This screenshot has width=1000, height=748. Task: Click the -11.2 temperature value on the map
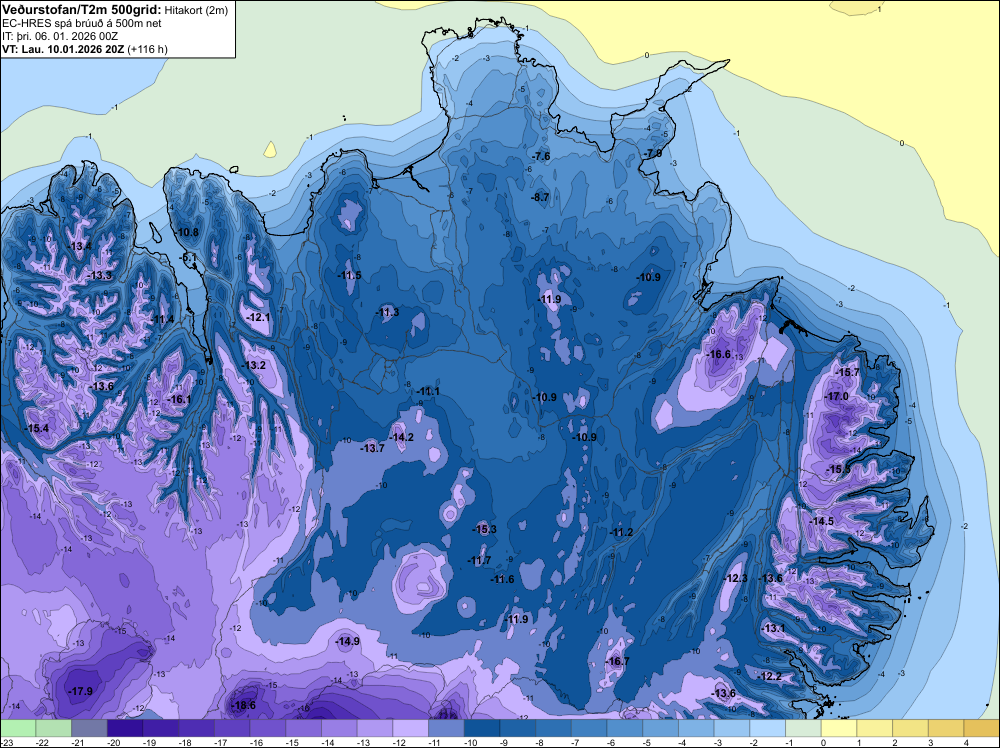point(621,532)
